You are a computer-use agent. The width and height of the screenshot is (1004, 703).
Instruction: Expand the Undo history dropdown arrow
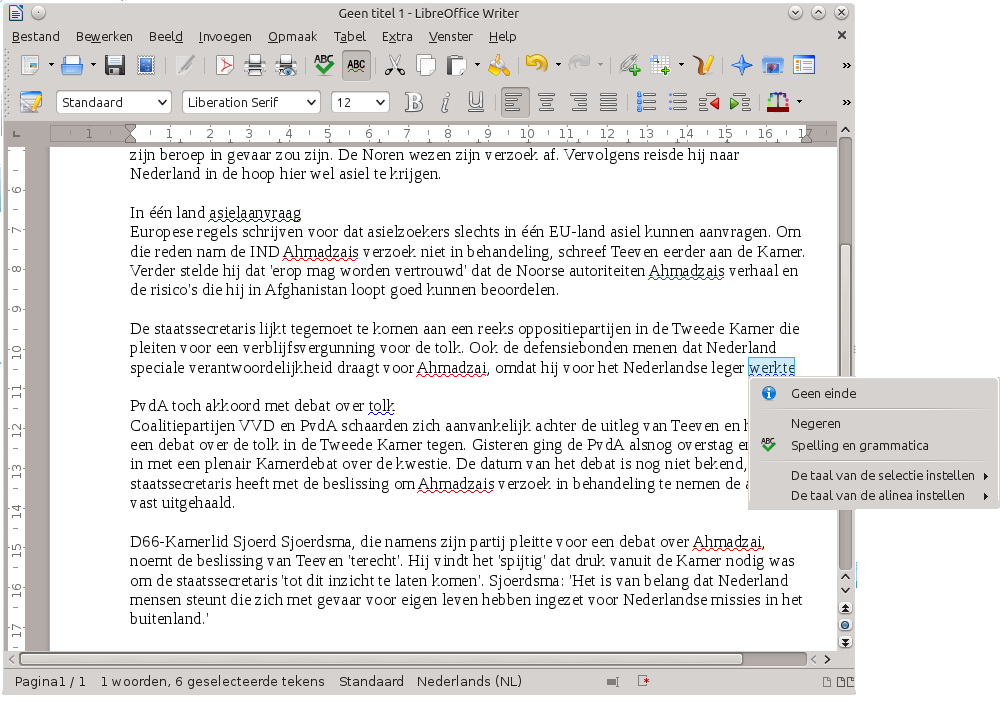(x=558, y=65)
